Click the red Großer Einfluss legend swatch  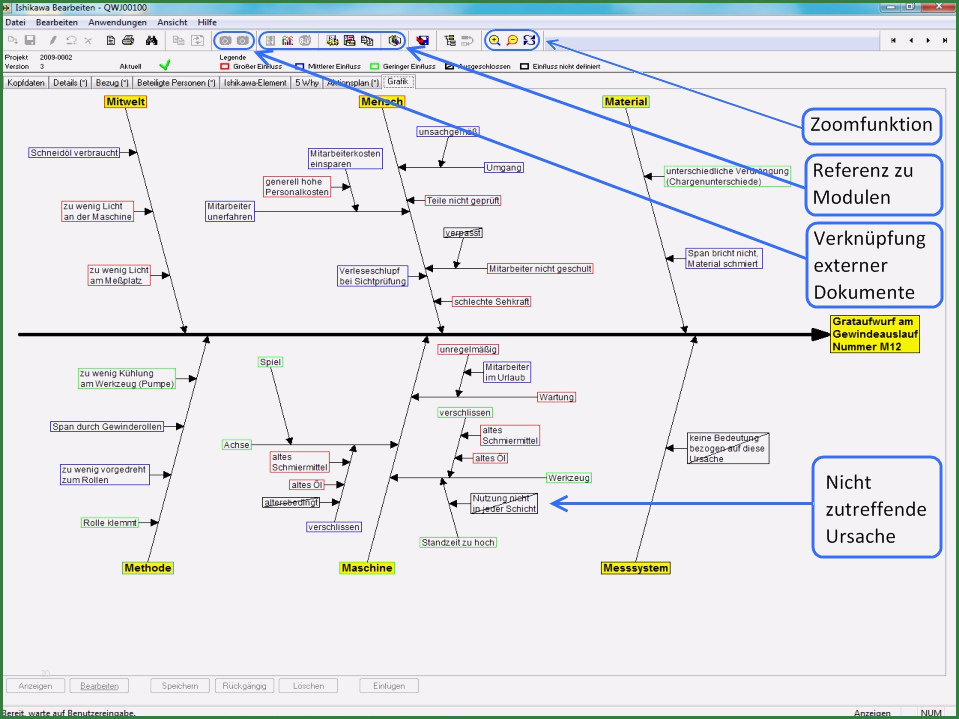pos(224,66)
